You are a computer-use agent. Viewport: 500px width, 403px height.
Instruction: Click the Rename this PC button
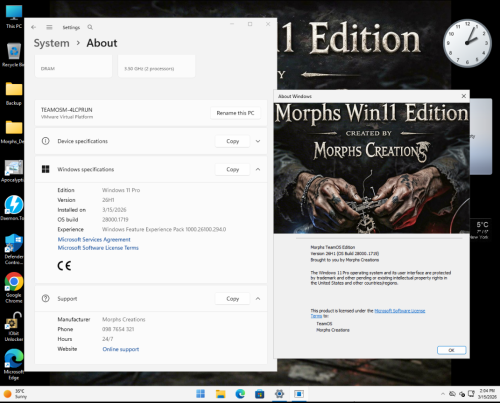coord(235,113)
